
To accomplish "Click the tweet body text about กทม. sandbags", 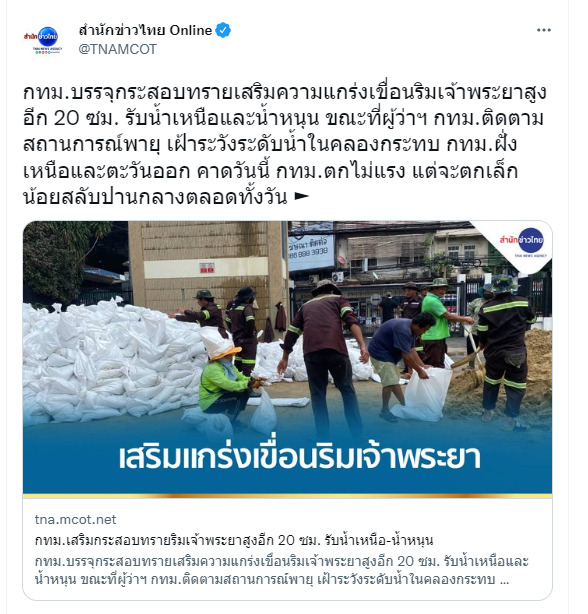I will click(x=284, y=145).
